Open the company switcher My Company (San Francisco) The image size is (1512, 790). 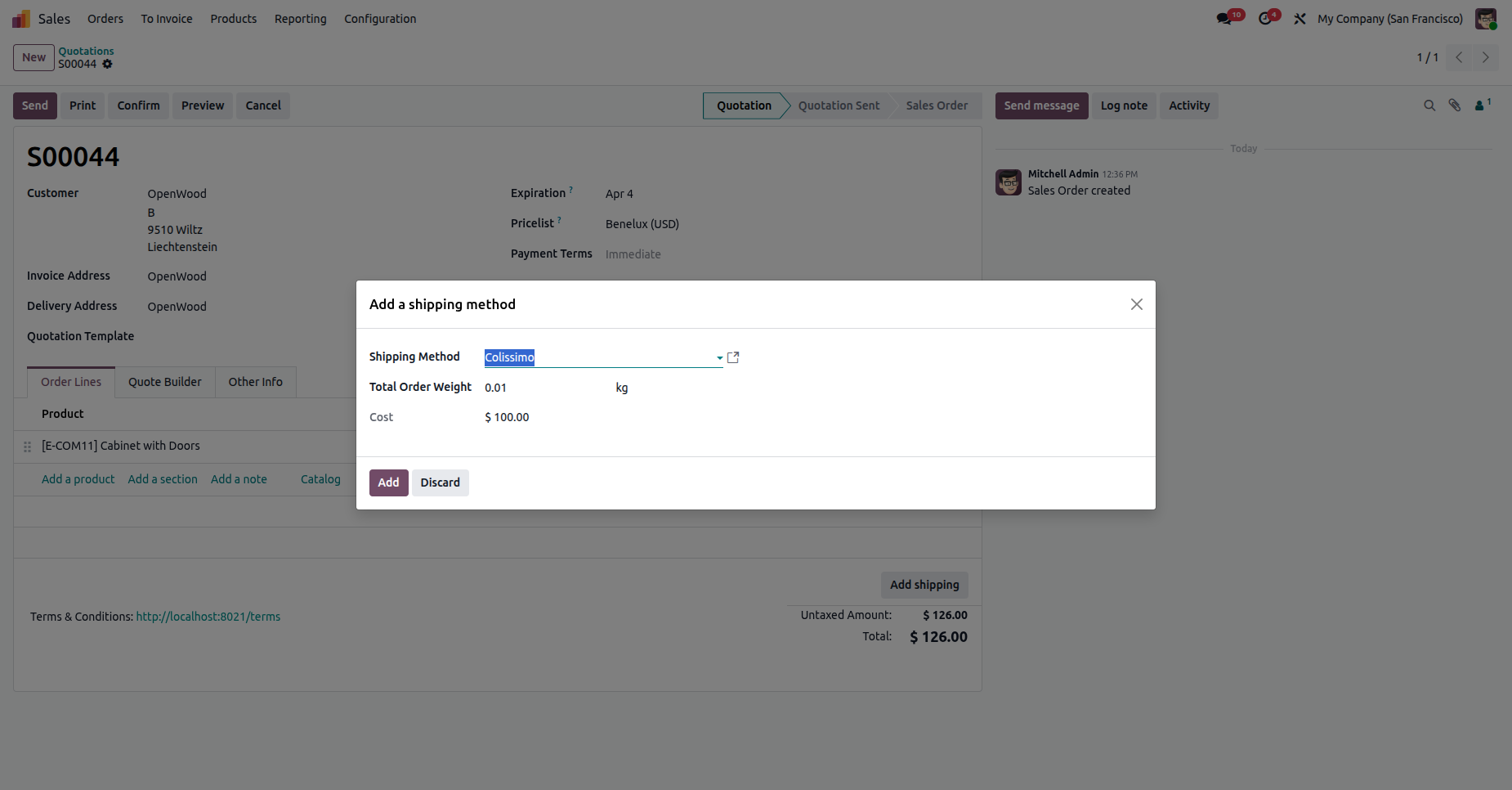(x=1389, y=19)
